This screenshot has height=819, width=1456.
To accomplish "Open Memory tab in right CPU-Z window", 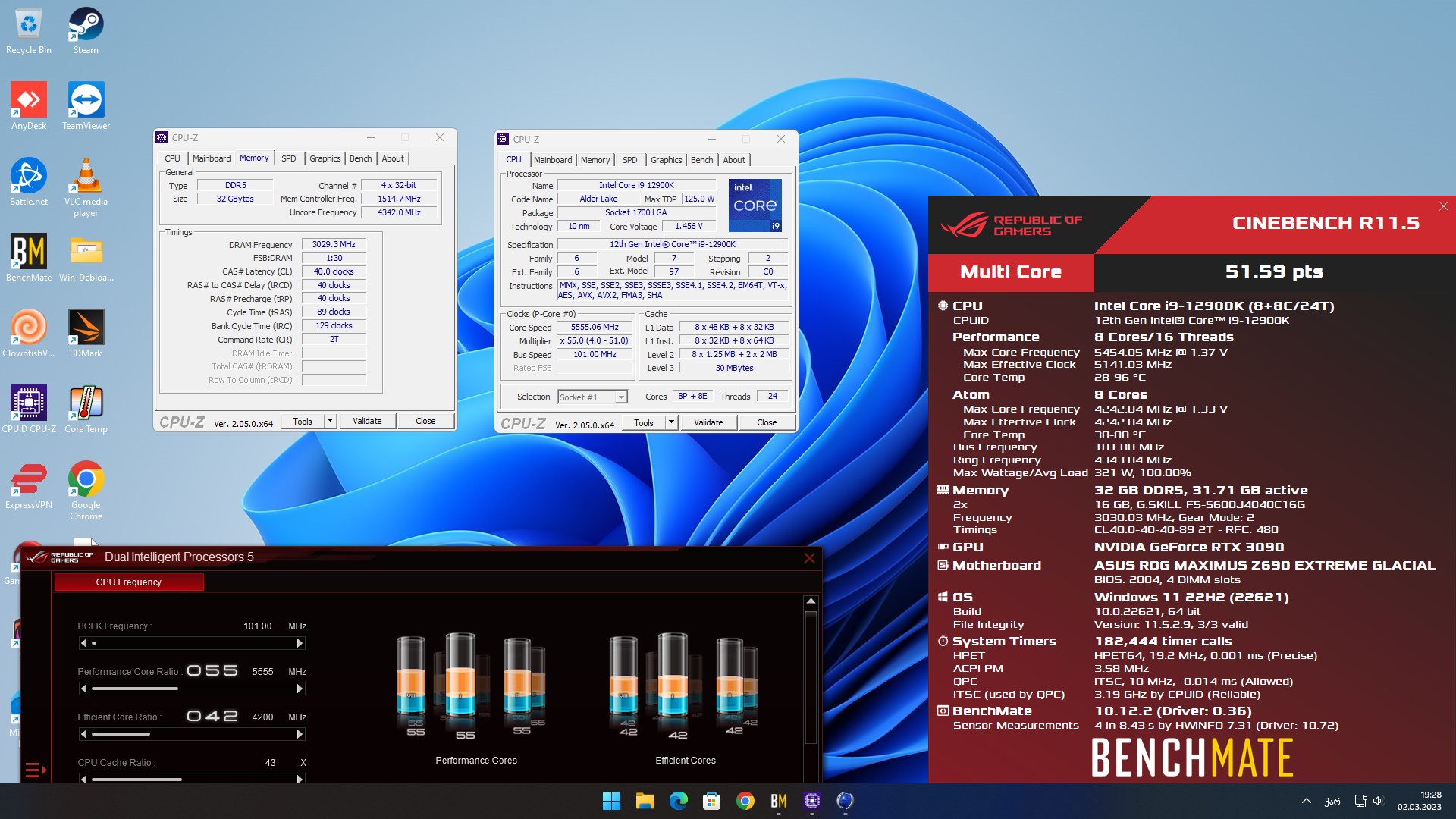I will (595, 160).
